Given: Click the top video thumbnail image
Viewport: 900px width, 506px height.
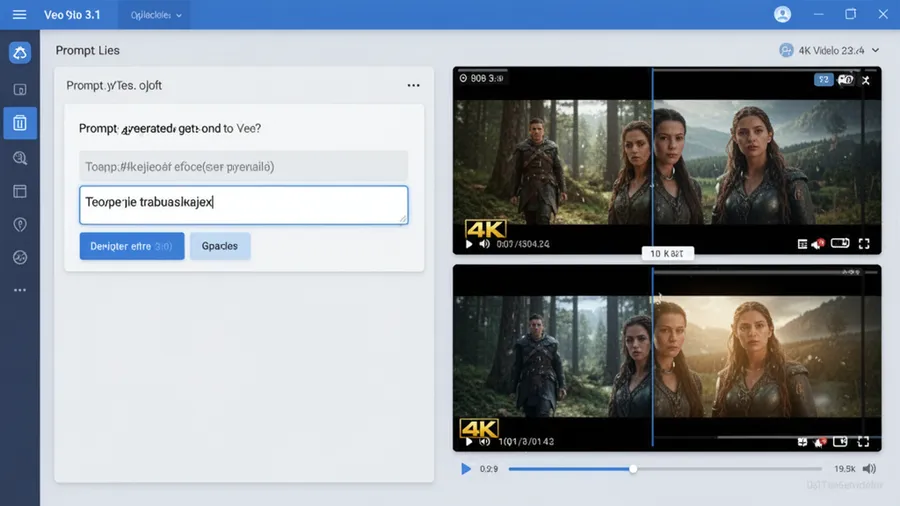Looking at the screenshot, I should 667,161.
